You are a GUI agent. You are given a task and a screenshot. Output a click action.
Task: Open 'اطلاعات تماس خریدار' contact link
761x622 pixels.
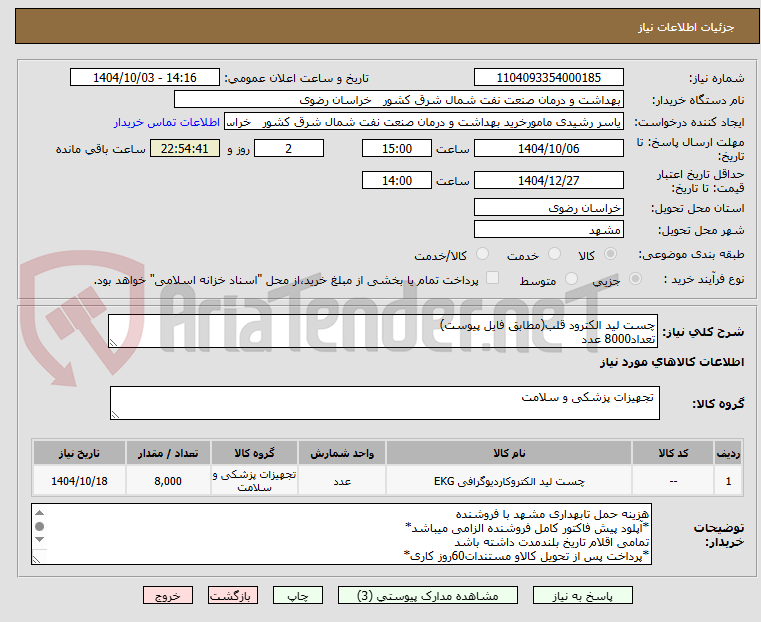coord(167,122)
